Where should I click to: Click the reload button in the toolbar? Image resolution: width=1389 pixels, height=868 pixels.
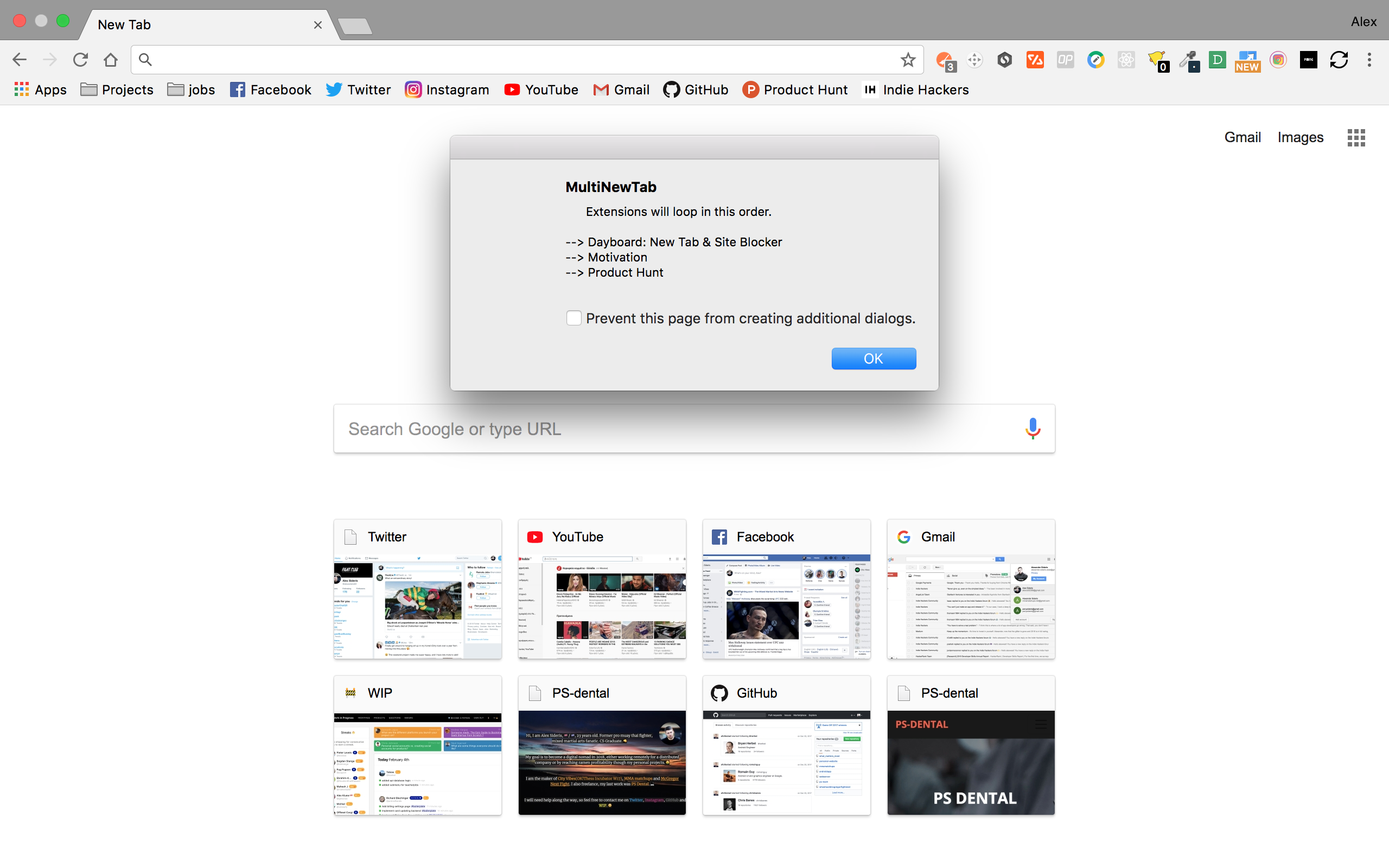pos(80,59)
